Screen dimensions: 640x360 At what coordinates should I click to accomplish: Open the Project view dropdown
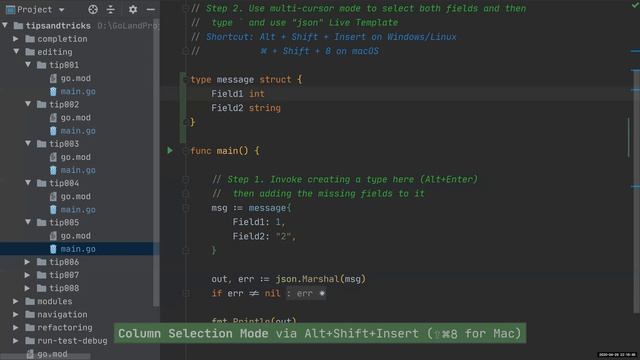(61, 9)
